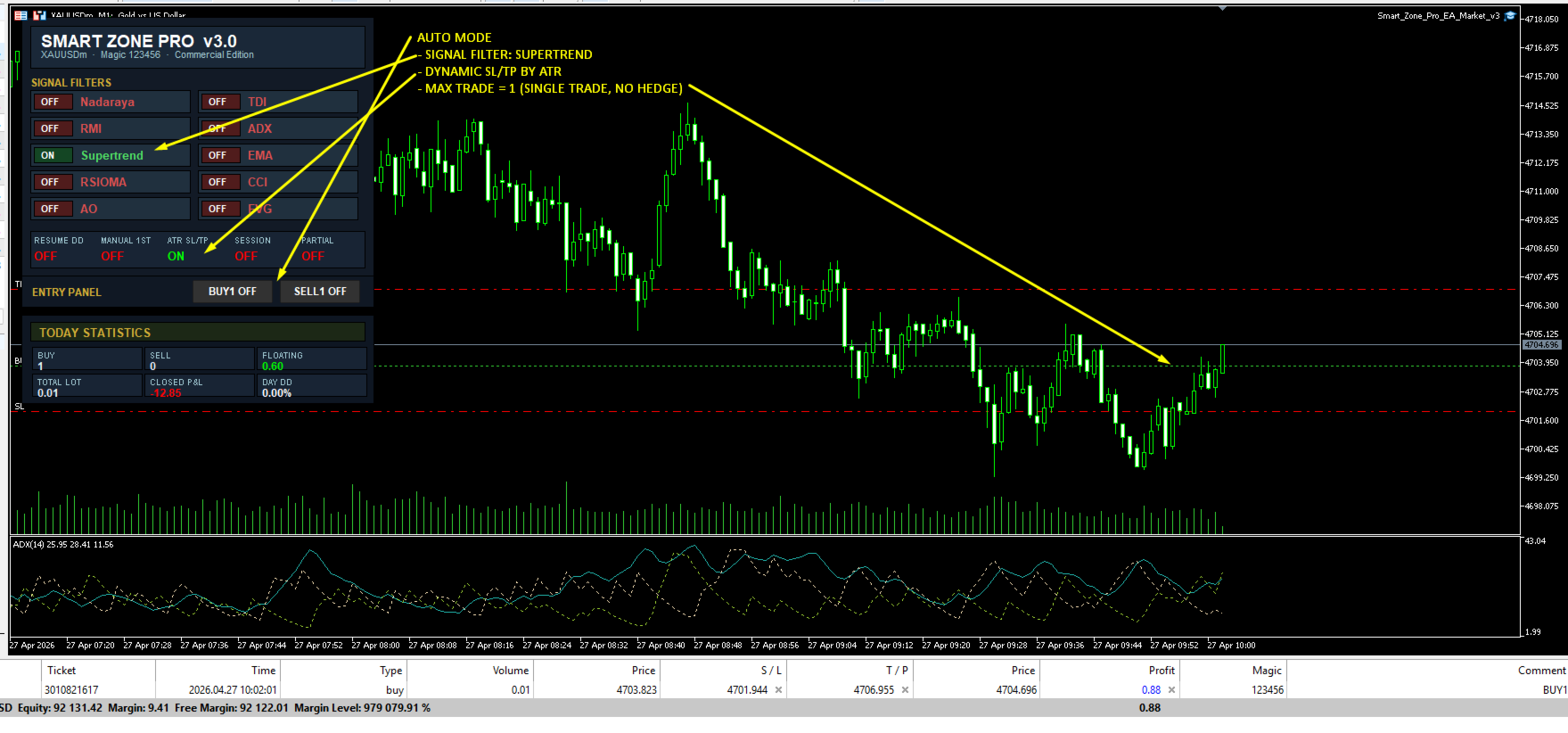Image resolution: width=1568 pixels, height=733 pixels.
Task: Click the open time 2026.04.27 10:02:01
Action: [233, 690]
